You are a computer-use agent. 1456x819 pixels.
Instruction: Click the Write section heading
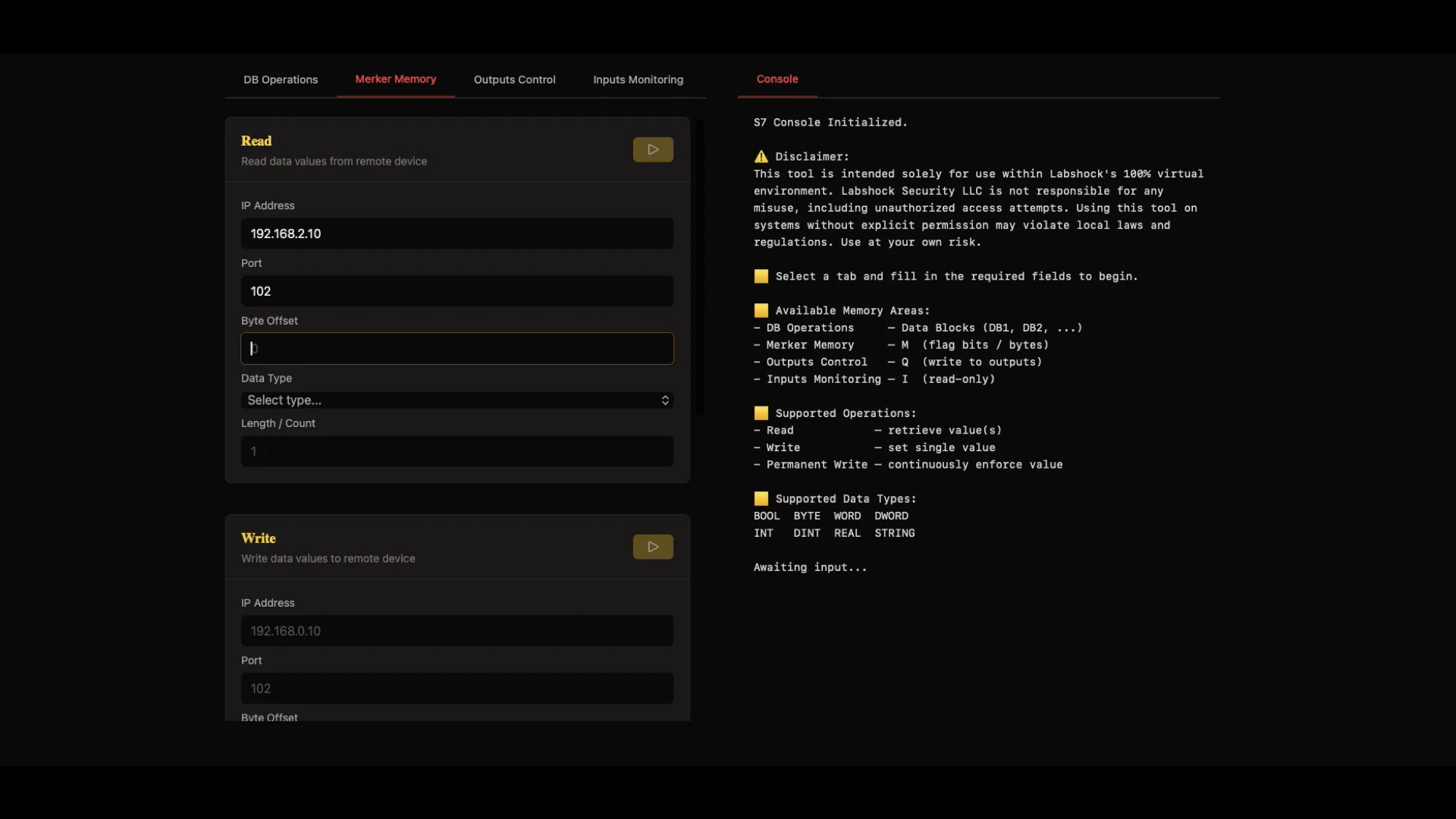click(x=259, y=538)
